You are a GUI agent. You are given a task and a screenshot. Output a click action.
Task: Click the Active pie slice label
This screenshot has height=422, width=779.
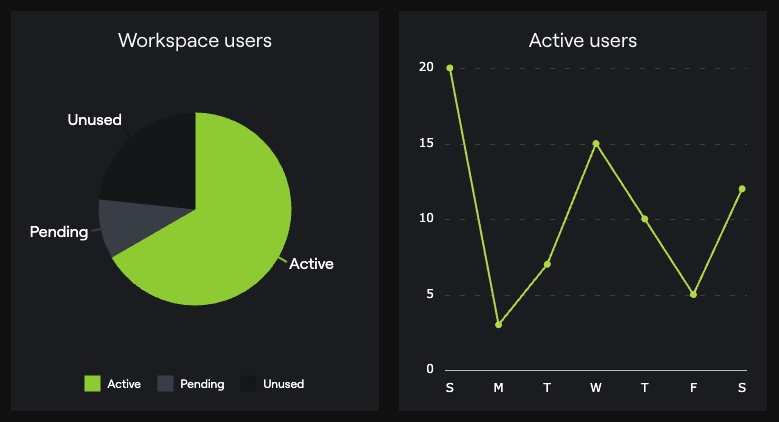click(x=312, y=263)
